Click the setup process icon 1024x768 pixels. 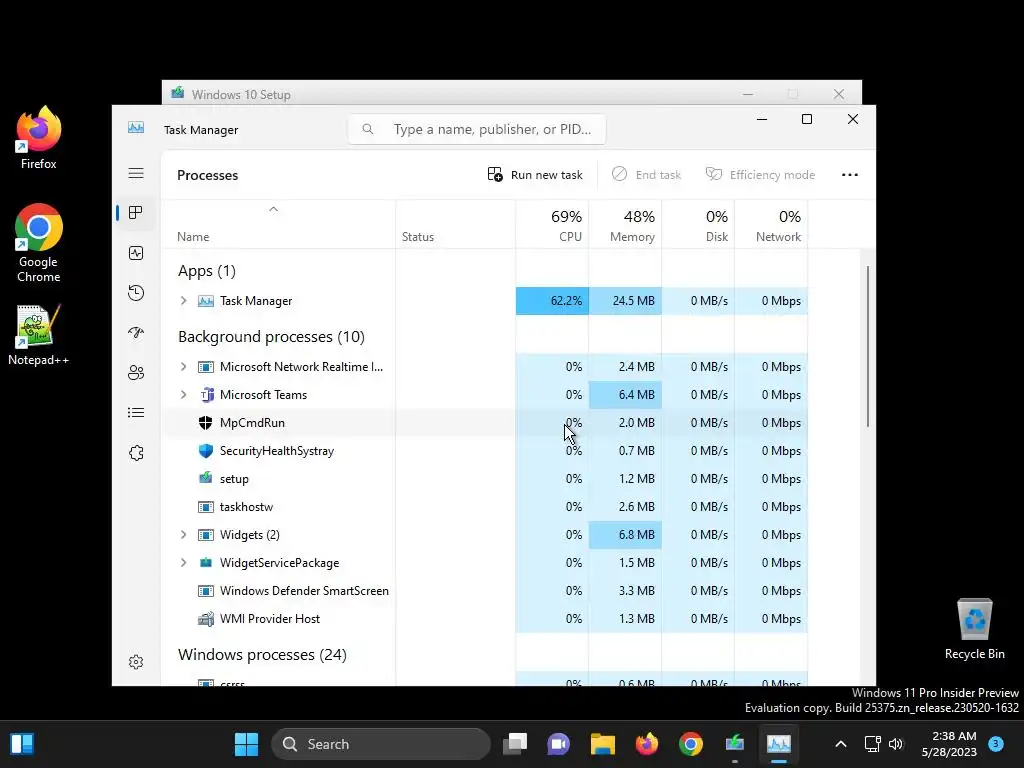(206, 478)
